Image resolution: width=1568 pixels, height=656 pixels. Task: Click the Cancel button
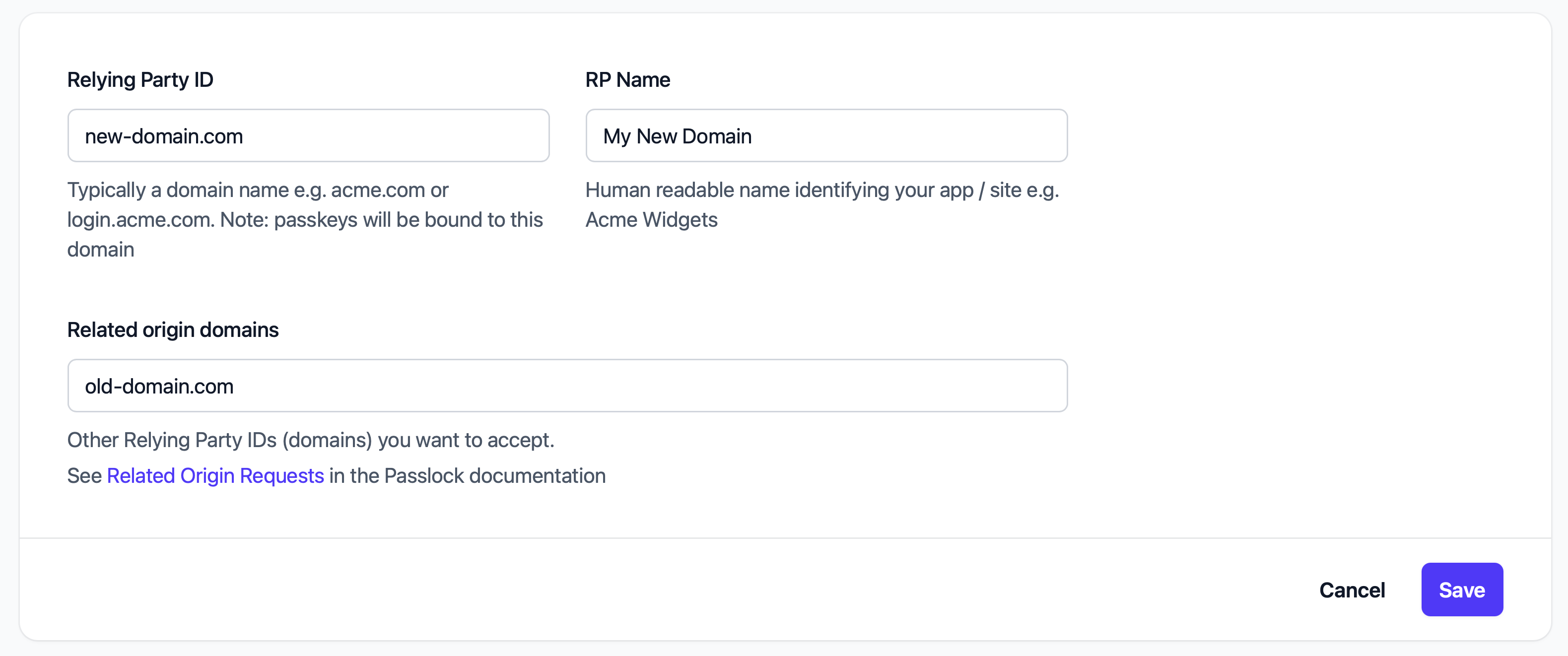pyautogui.click(x=1352, y=589)
